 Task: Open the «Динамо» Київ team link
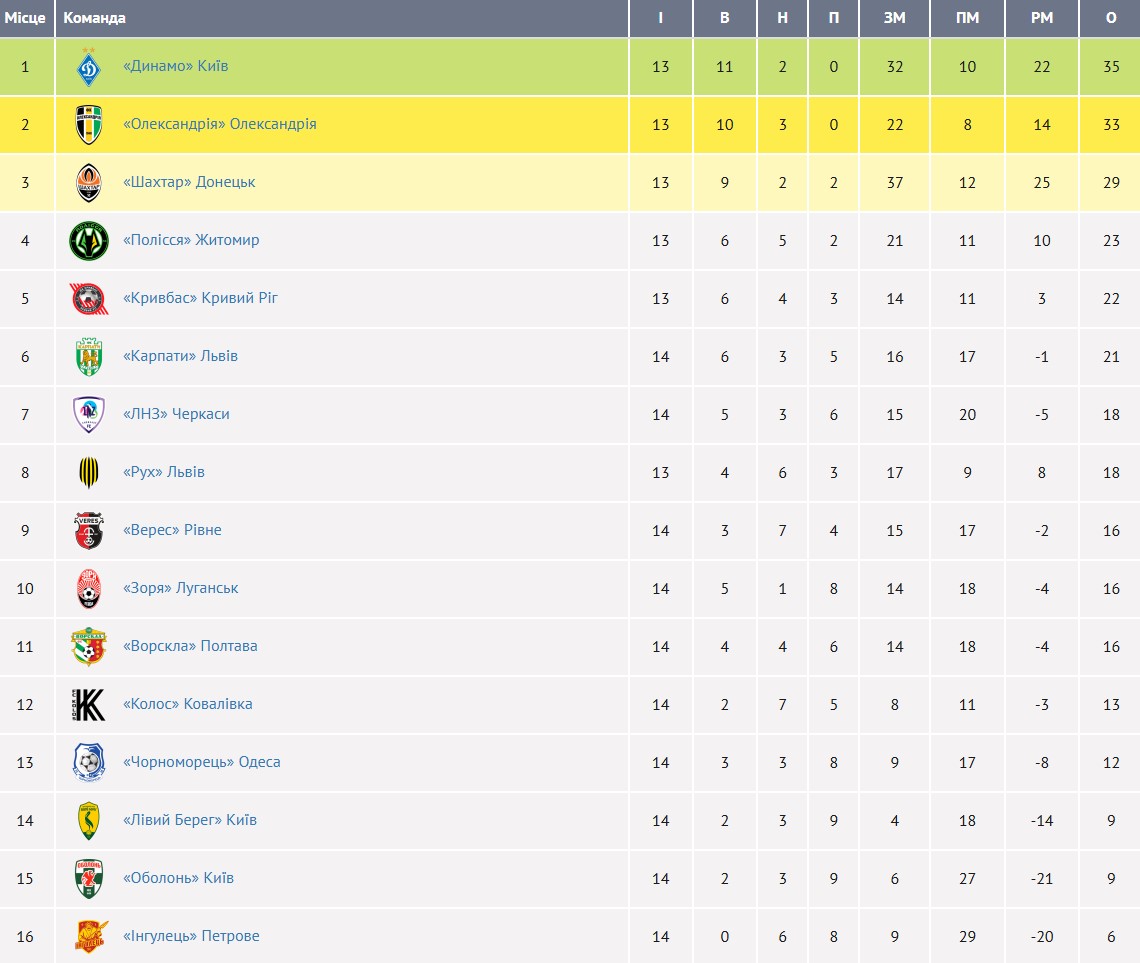[x=175, y=66]
